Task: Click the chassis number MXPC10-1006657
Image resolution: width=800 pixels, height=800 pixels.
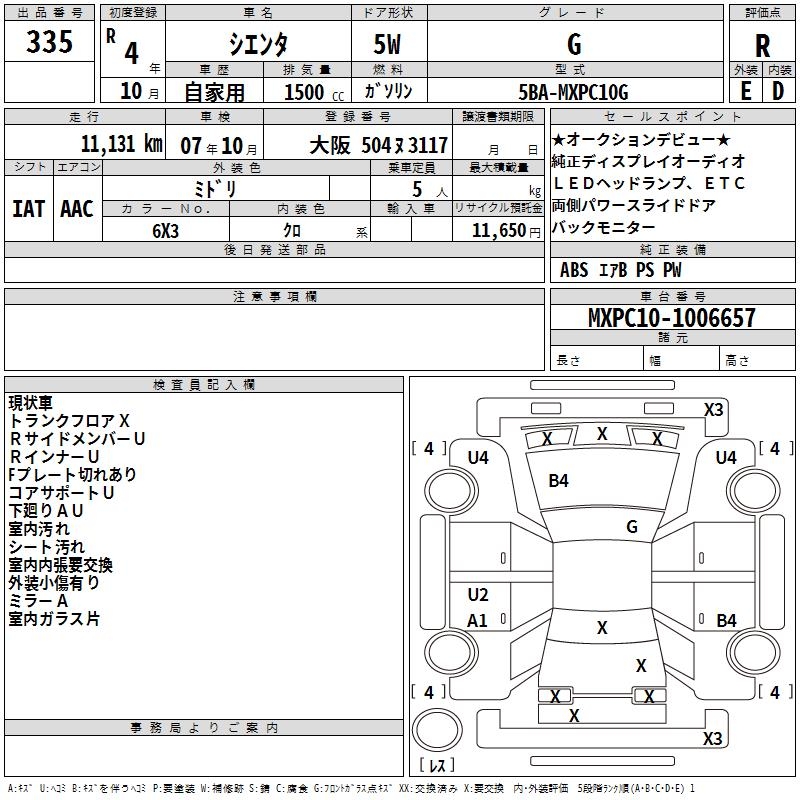Action: 672,317
